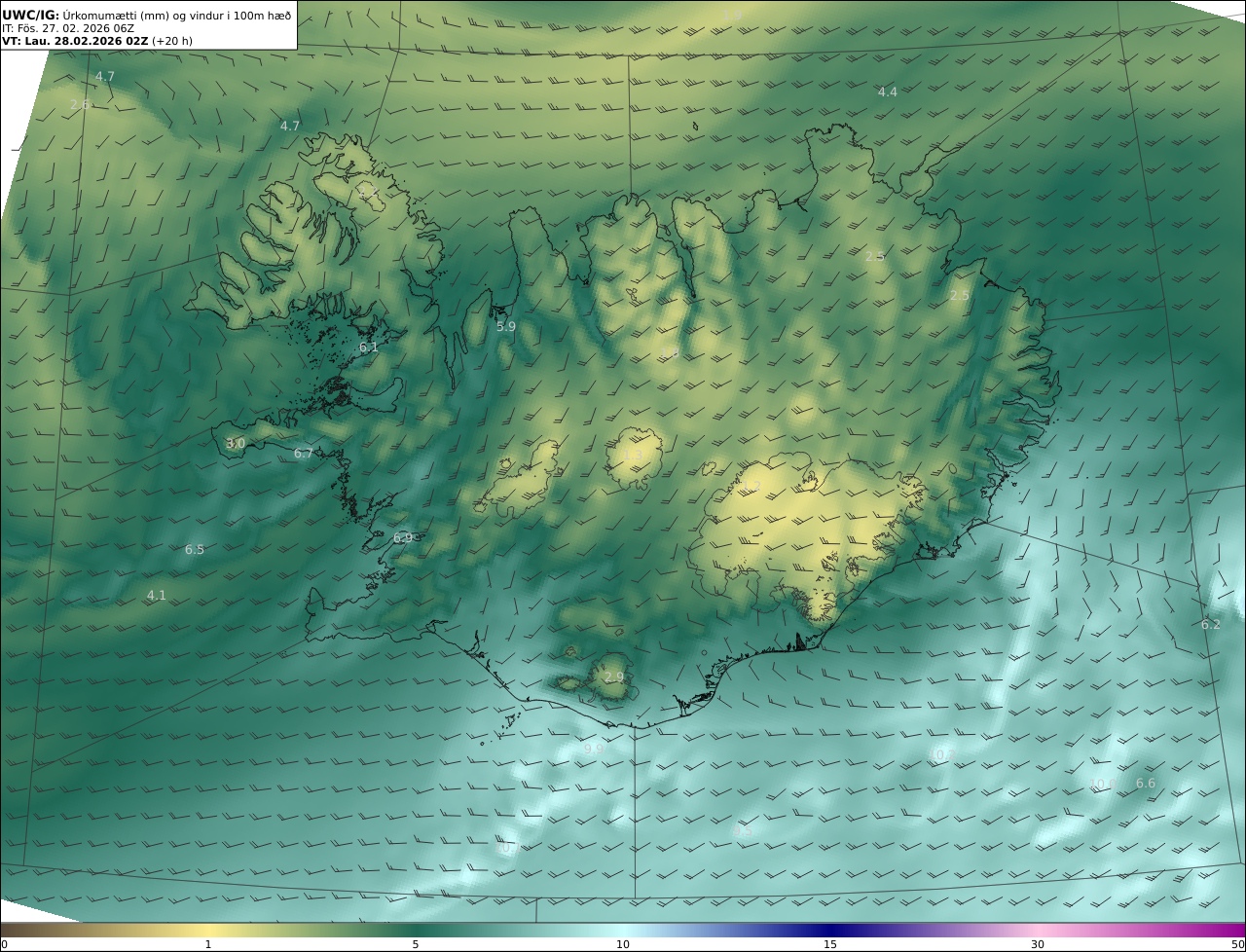Click the 6.7 value on the map
1246x952 pixels.
coord(304,454)
